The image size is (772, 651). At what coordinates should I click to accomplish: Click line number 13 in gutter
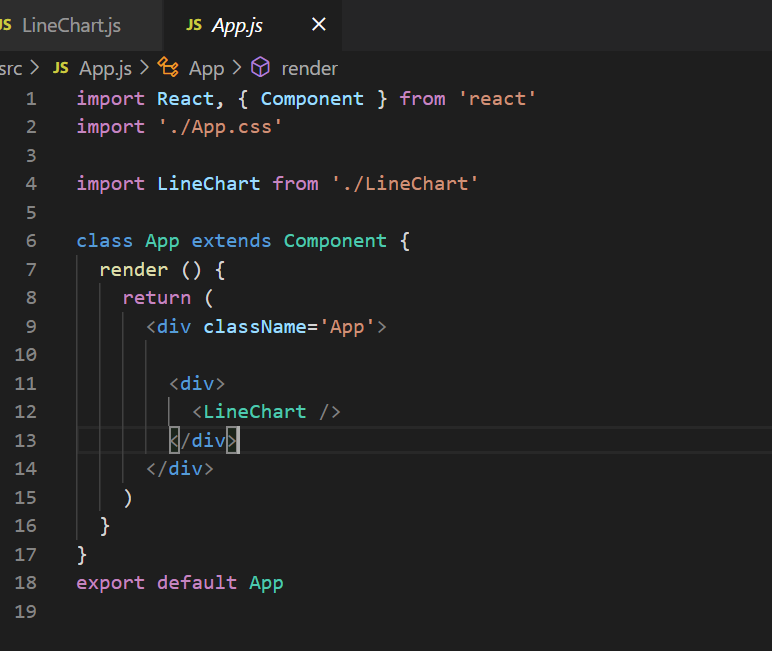(x=26, y=440)
